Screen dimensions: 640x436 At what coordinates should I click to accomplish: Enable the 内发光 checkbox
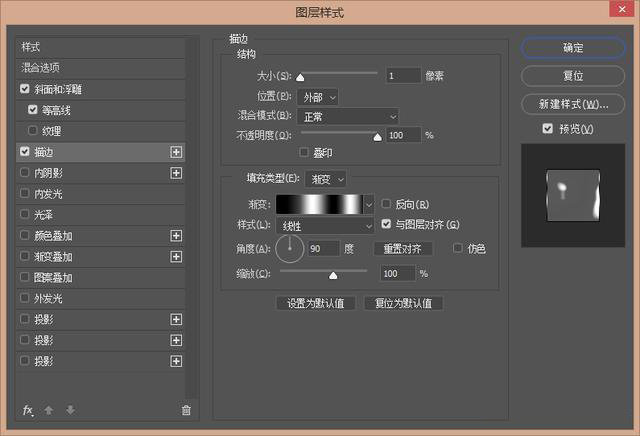click(24, 193)
